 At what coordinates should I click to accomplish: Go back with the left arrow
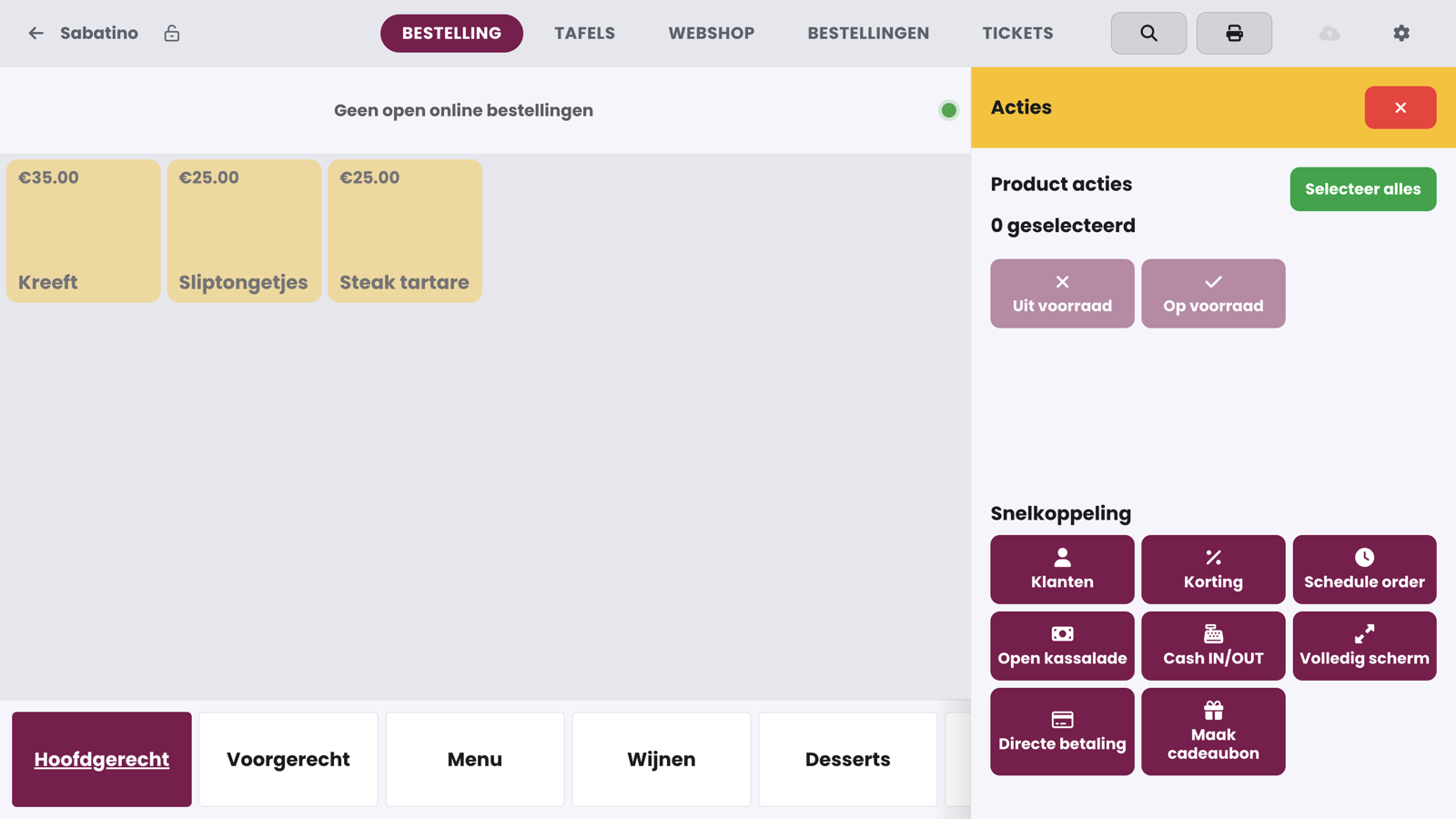point(35,33)
